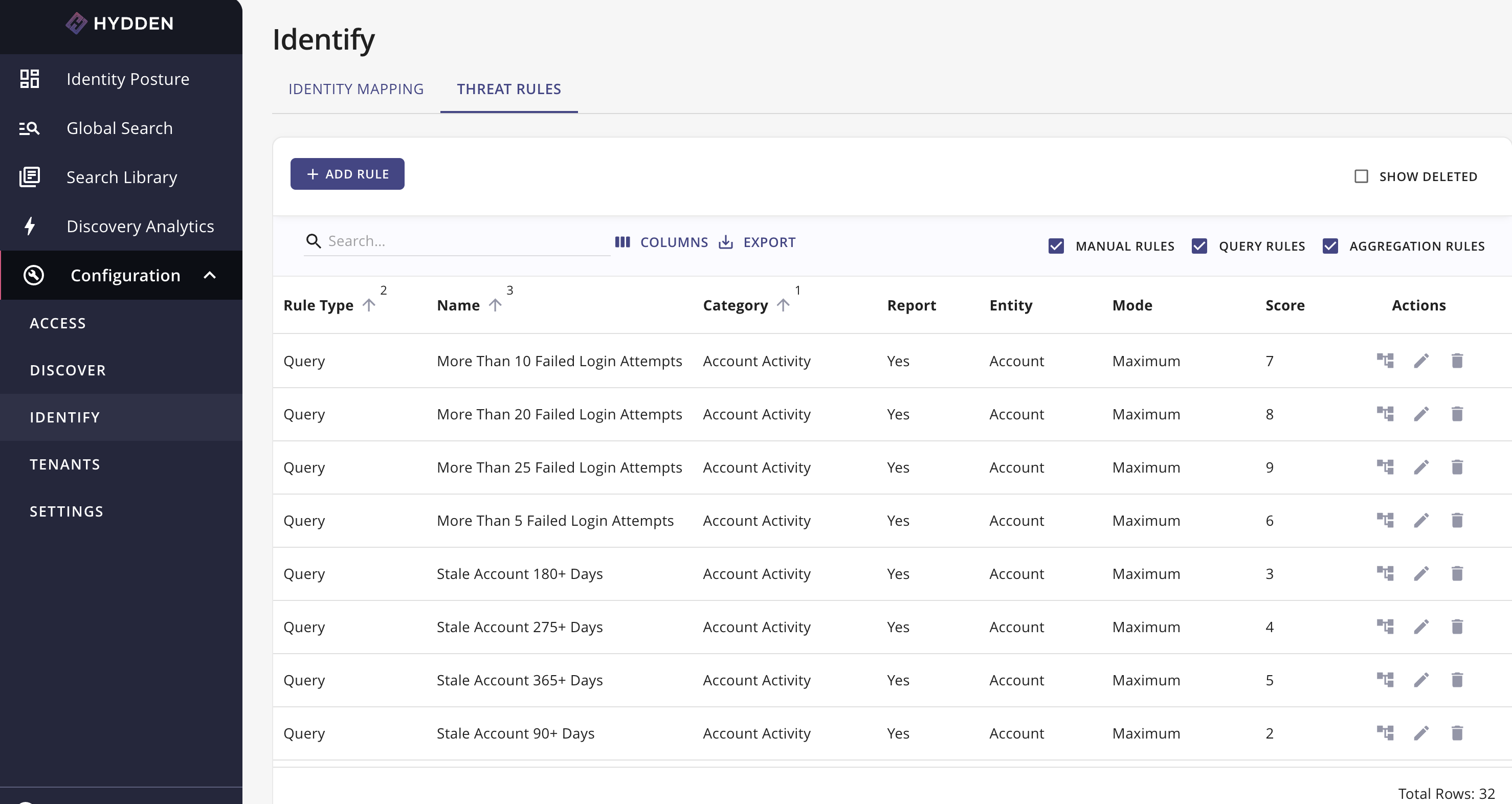Image resolution: width=1512 pixels, height=804 pixels.
Task: Delete the More Than 10 Failed Login Attempts rule
Action: tap(1457, 361)
